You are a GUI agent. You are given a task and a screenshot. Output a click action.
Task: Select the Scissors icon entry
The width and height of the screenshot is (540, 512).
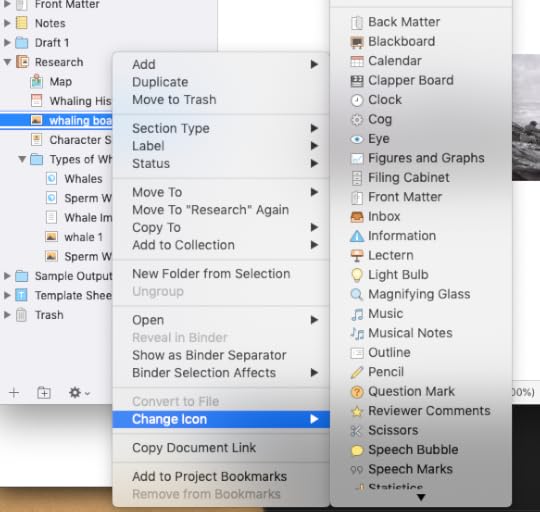click(421, 430)
